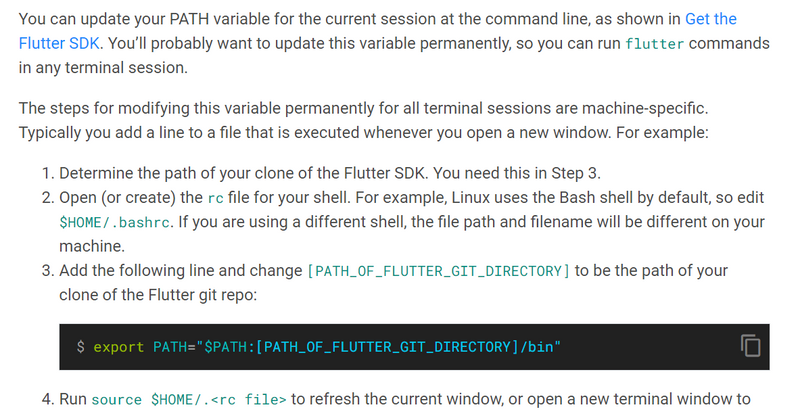Click the inline "flutter" code word
Image resolution: width=800 pixels, height=416 pixels.
655,44
